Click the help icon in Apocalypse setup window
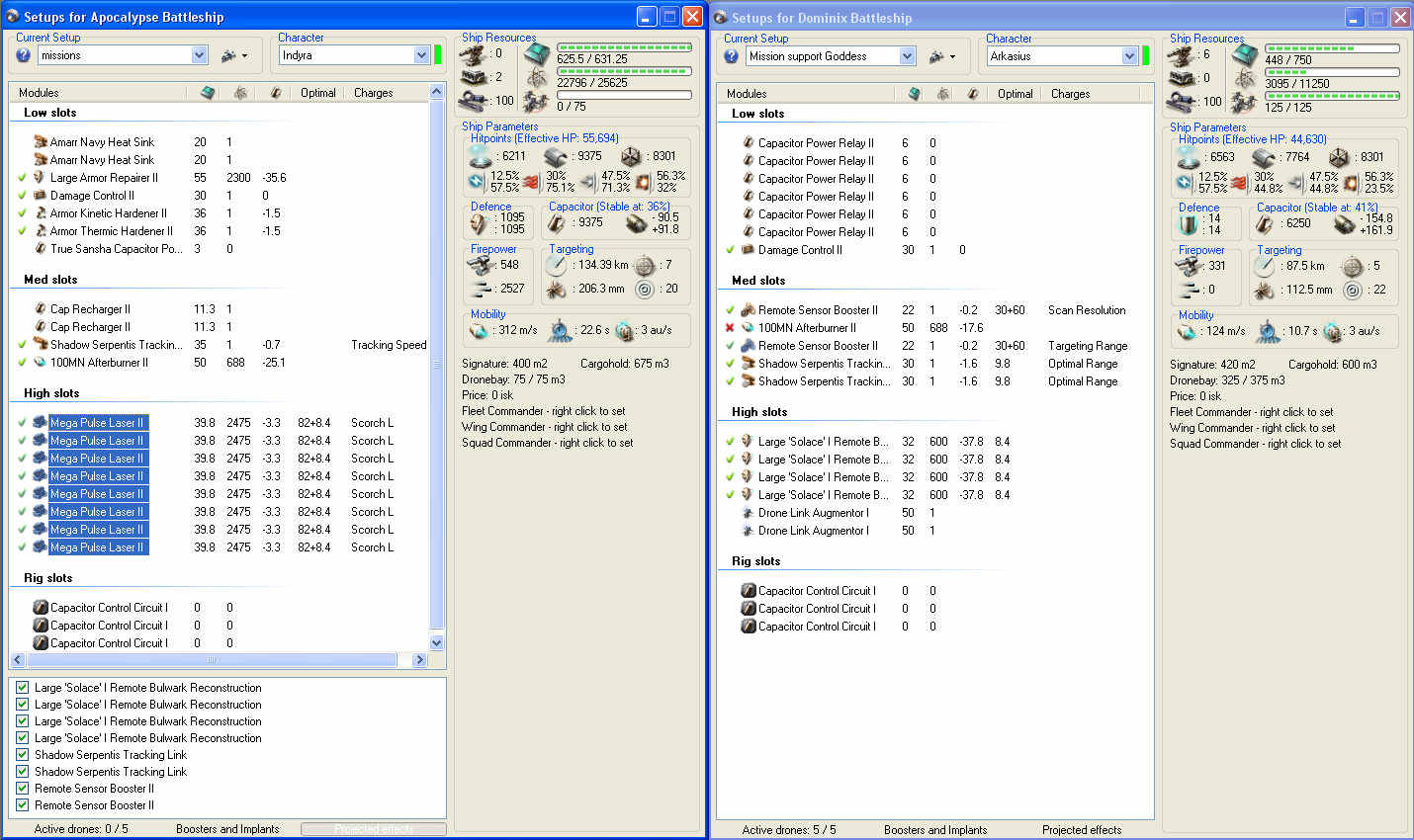This screenshot has width=1414, height=840. coord(23,55)
